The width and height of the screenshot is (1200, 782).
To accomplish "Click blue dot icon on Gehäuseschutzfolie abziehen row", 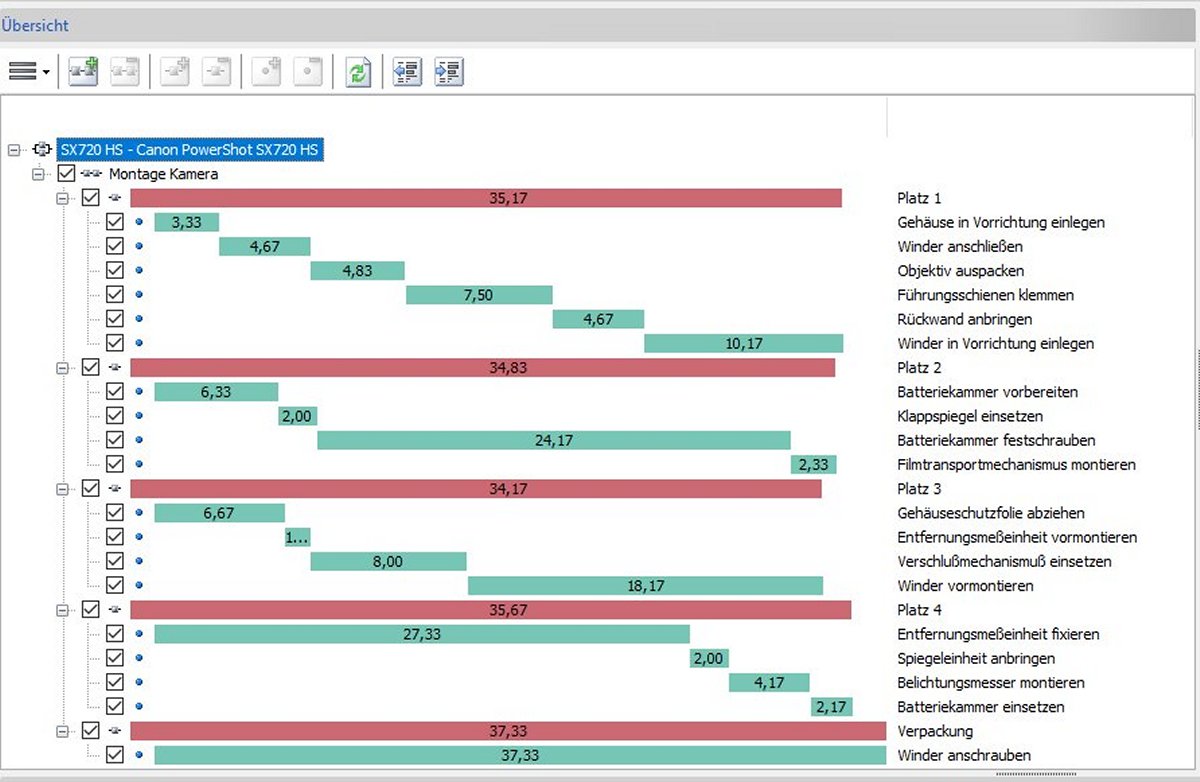I will click(139, 513).
